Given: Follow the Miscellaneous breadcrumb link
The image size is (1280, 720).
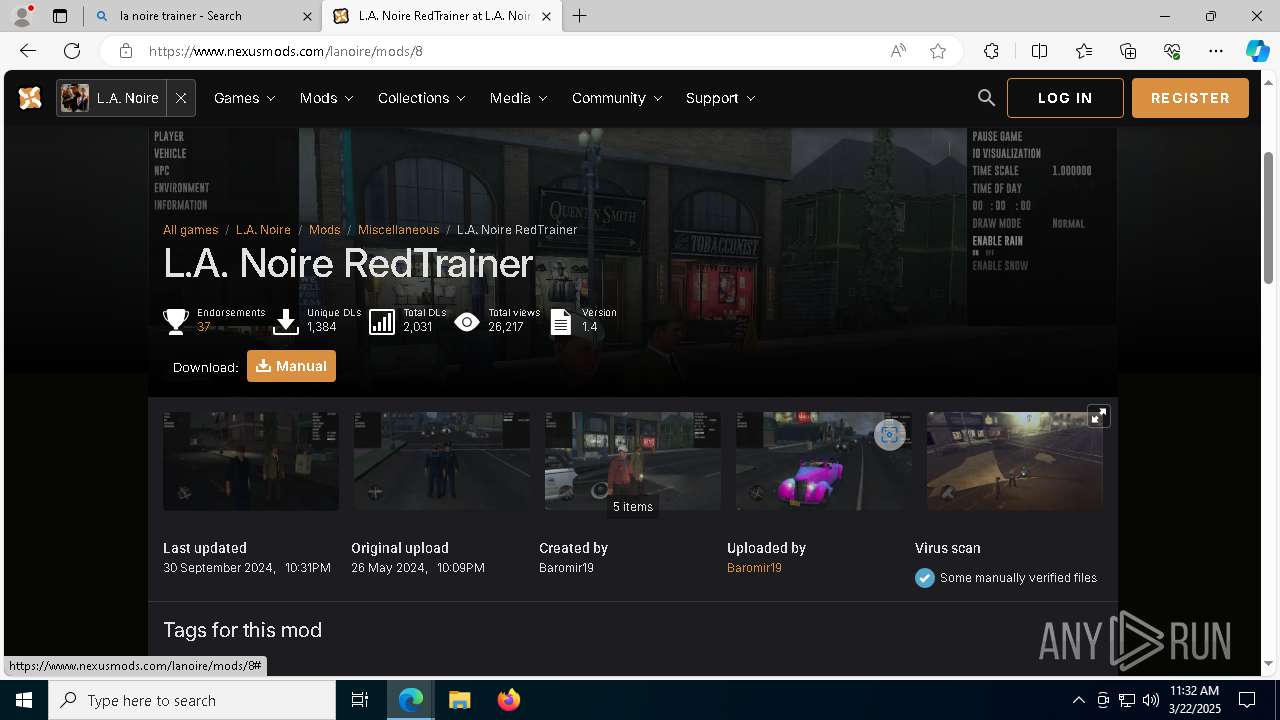Looking at the screenshot, I should pos(398,230).
